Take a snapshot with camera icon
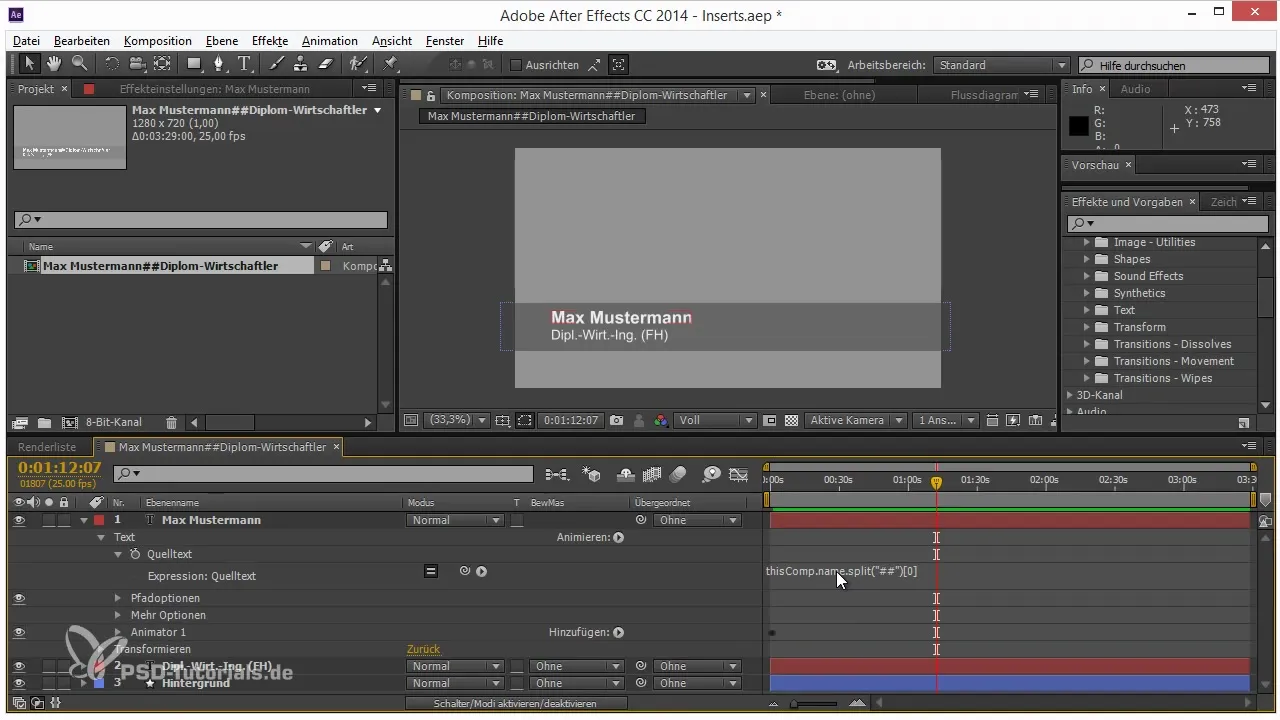Viewport: 1280px width, 720px height. (x=617, y=421)
